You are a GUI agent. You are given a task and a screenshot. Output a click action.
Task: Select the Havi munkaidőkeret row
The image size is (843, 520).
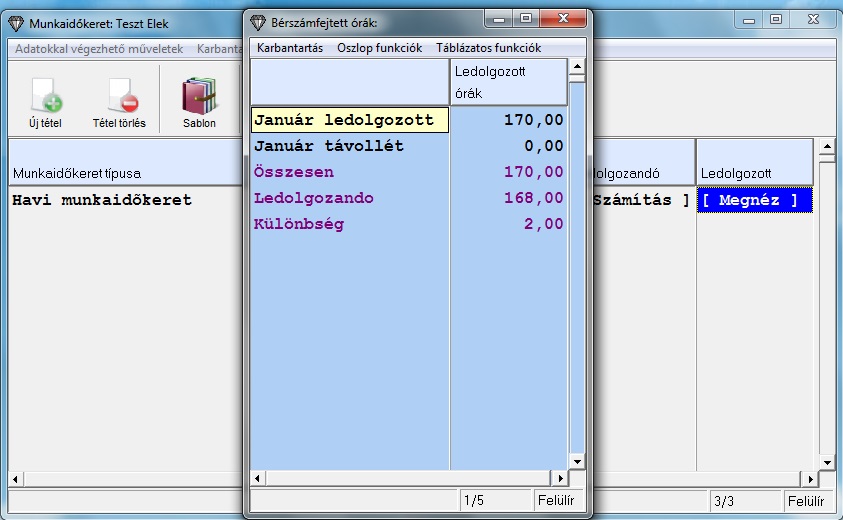(110, 200)
